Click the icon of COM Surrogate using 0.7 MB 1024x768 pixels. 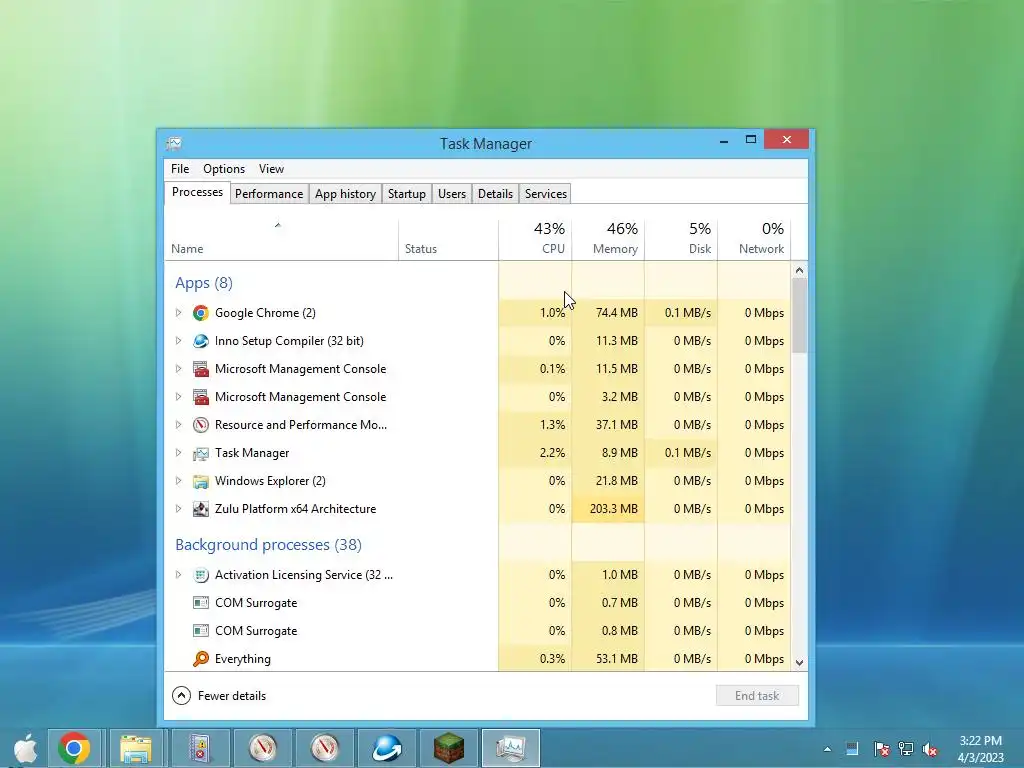click(x=200, y=603)
